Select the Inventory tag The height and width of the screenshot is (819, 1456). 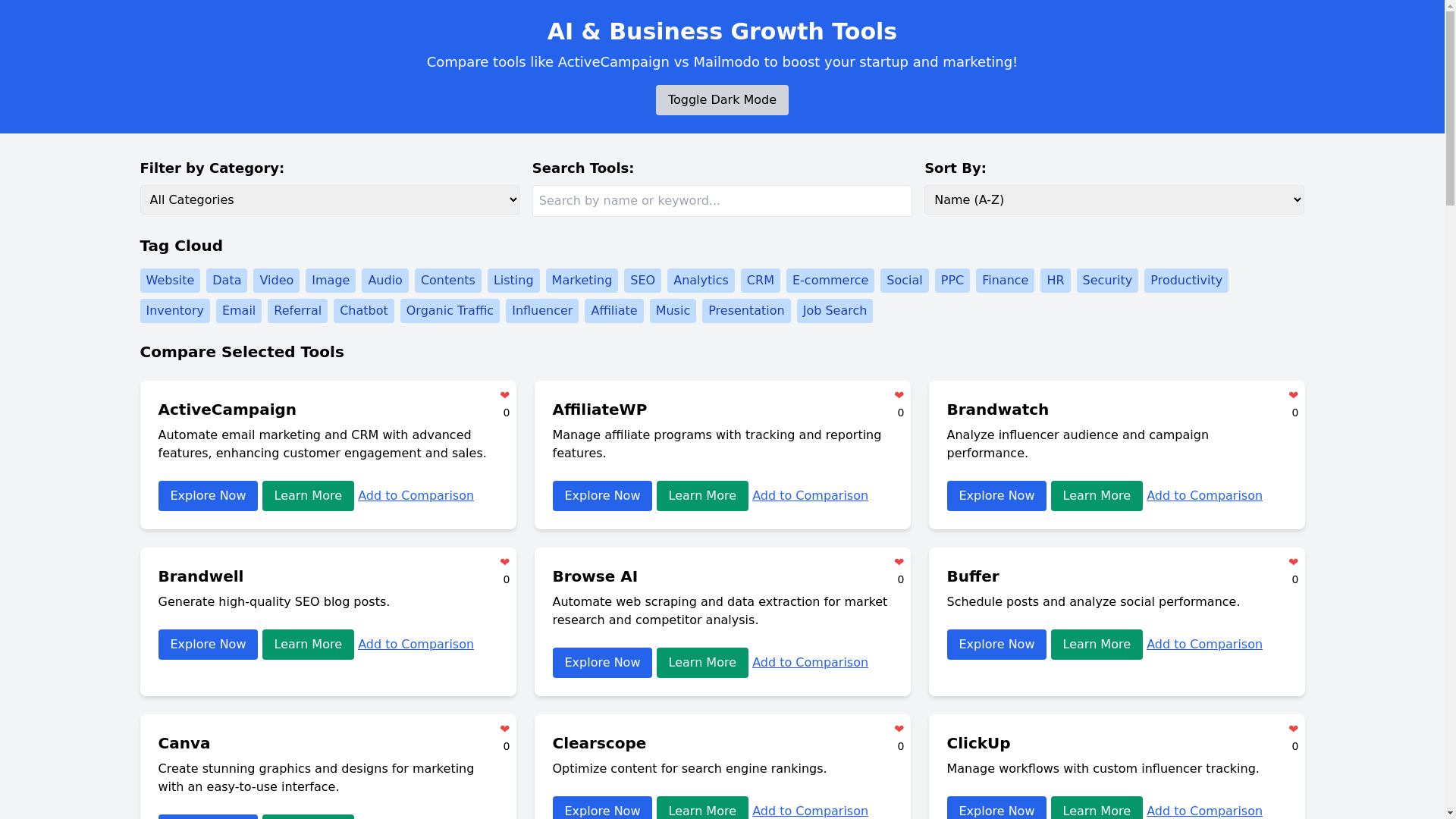click(x=175, y=311)
